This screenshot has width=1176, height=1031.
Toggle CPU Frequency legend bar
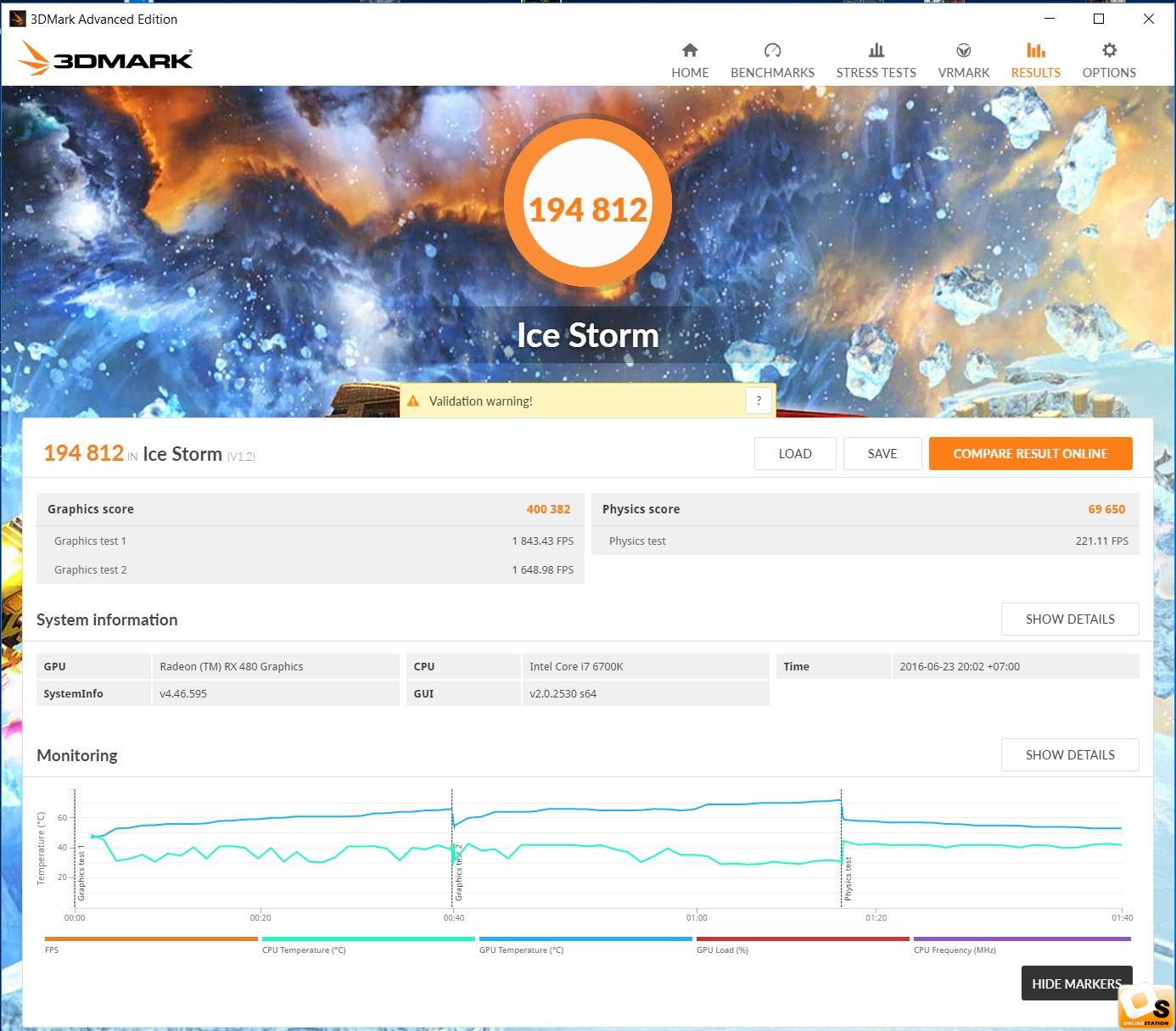coord(1022,939)
